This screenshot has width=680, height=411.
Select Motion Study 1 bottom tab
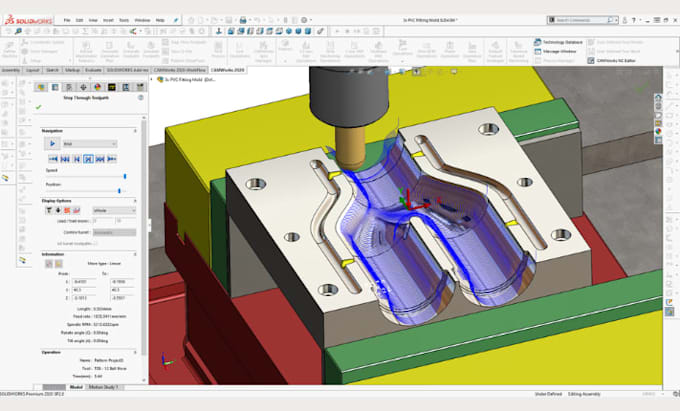pos(106,387)
